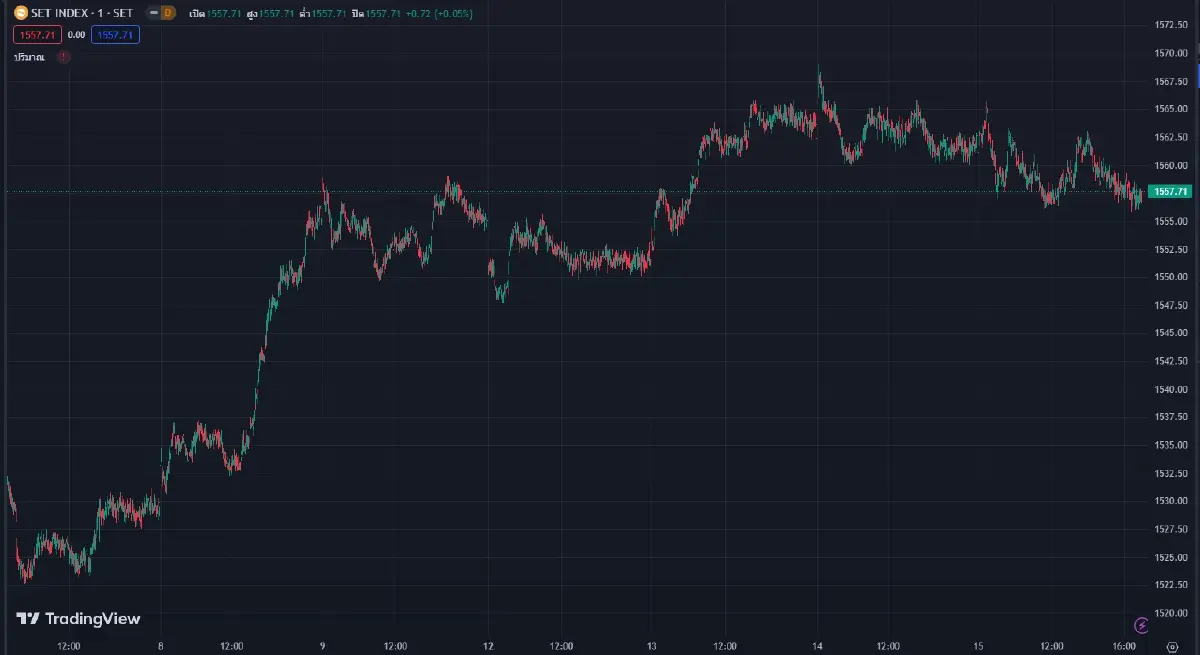Click the purple lightning bolt icon
Viewport: 1200px width, 655px height.
pyautogui.click(x=1142, y=625)
